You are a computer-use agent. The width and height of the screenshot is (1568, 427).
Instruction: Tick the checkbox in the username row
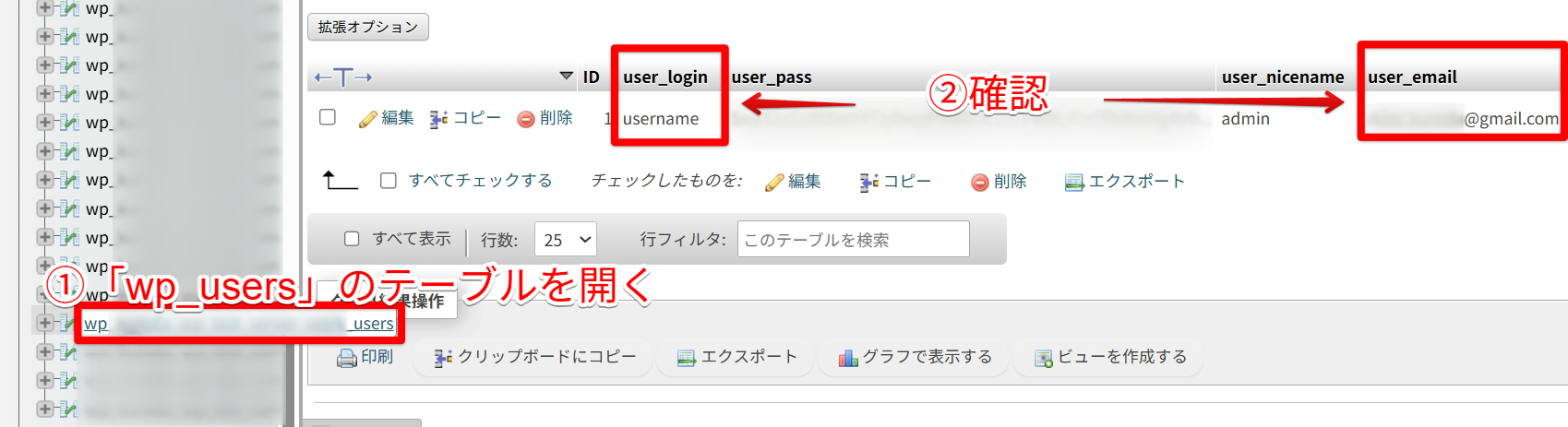point(327,117)
